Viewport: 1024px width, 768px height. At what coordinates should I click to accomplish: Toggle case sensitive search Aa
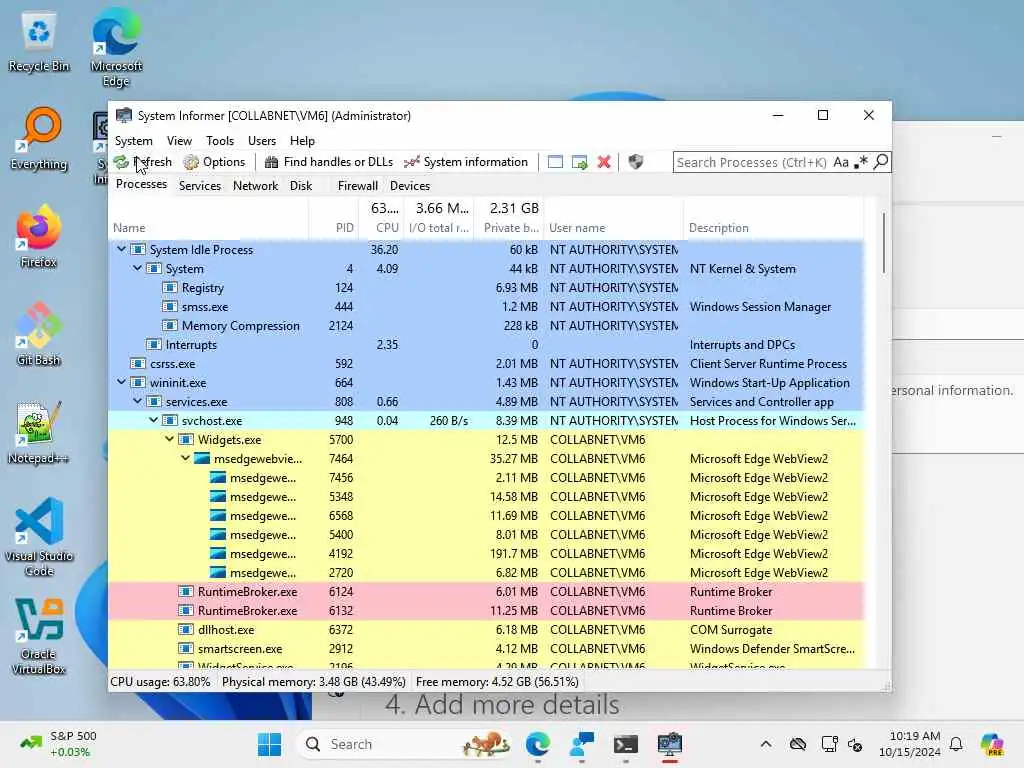841,162
